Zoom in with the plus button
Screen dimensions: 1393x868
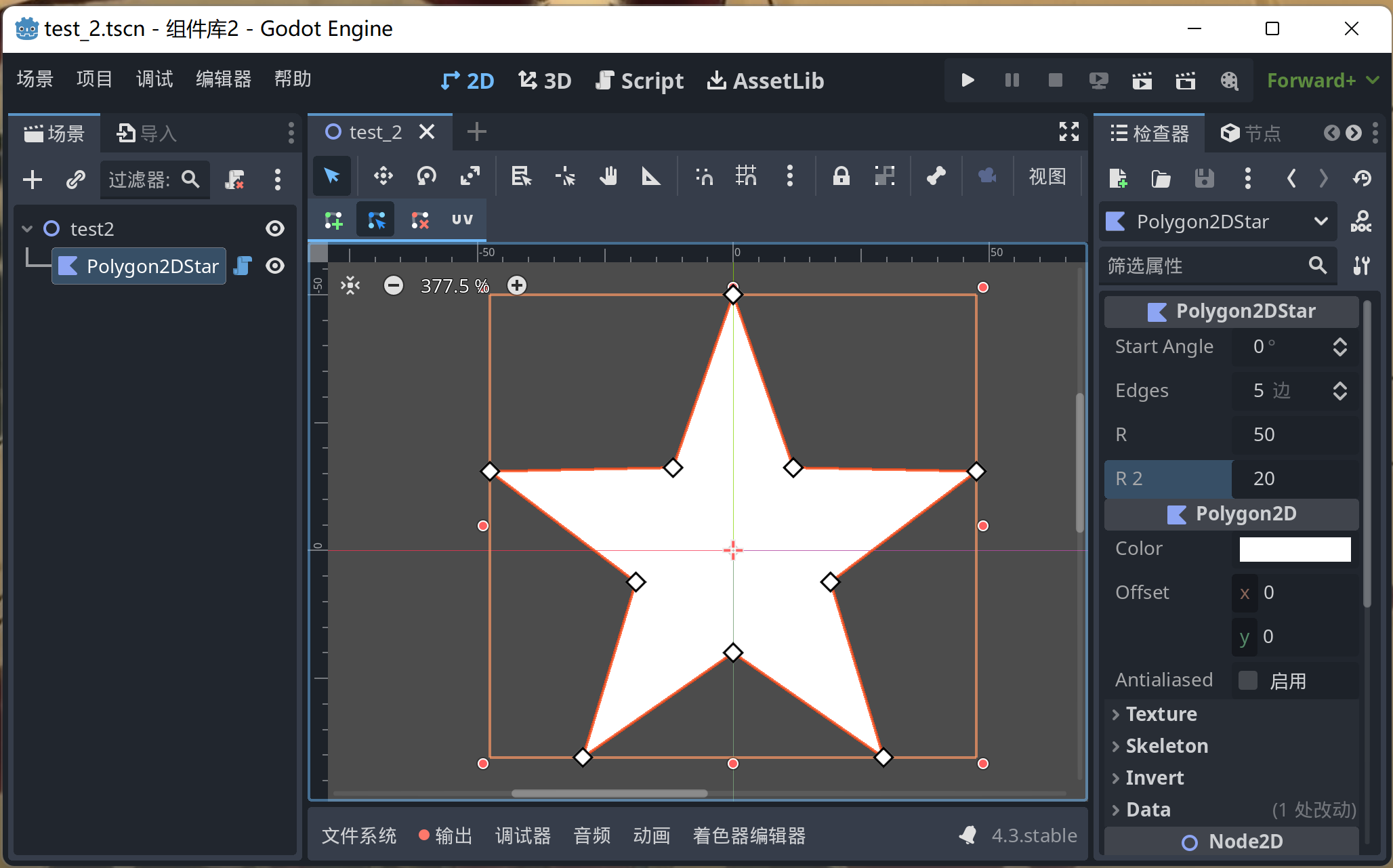click(517, 285)
